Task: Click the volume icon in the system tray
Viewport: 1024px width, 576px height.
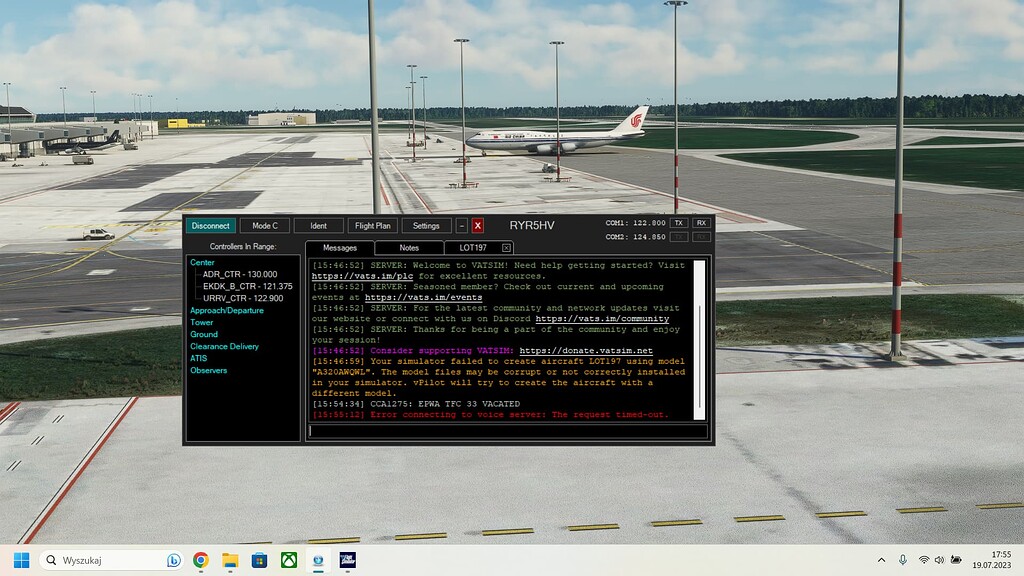Action: pos(939,560)
